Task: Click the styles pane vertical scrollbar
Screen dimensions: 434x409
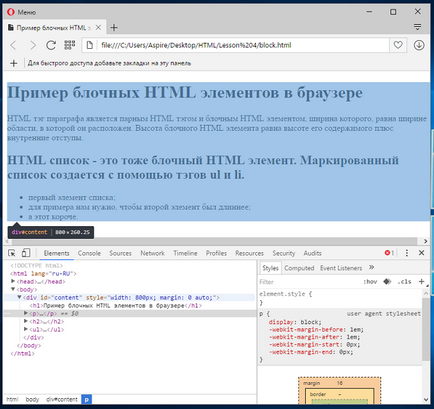Action: coord(426,329)
